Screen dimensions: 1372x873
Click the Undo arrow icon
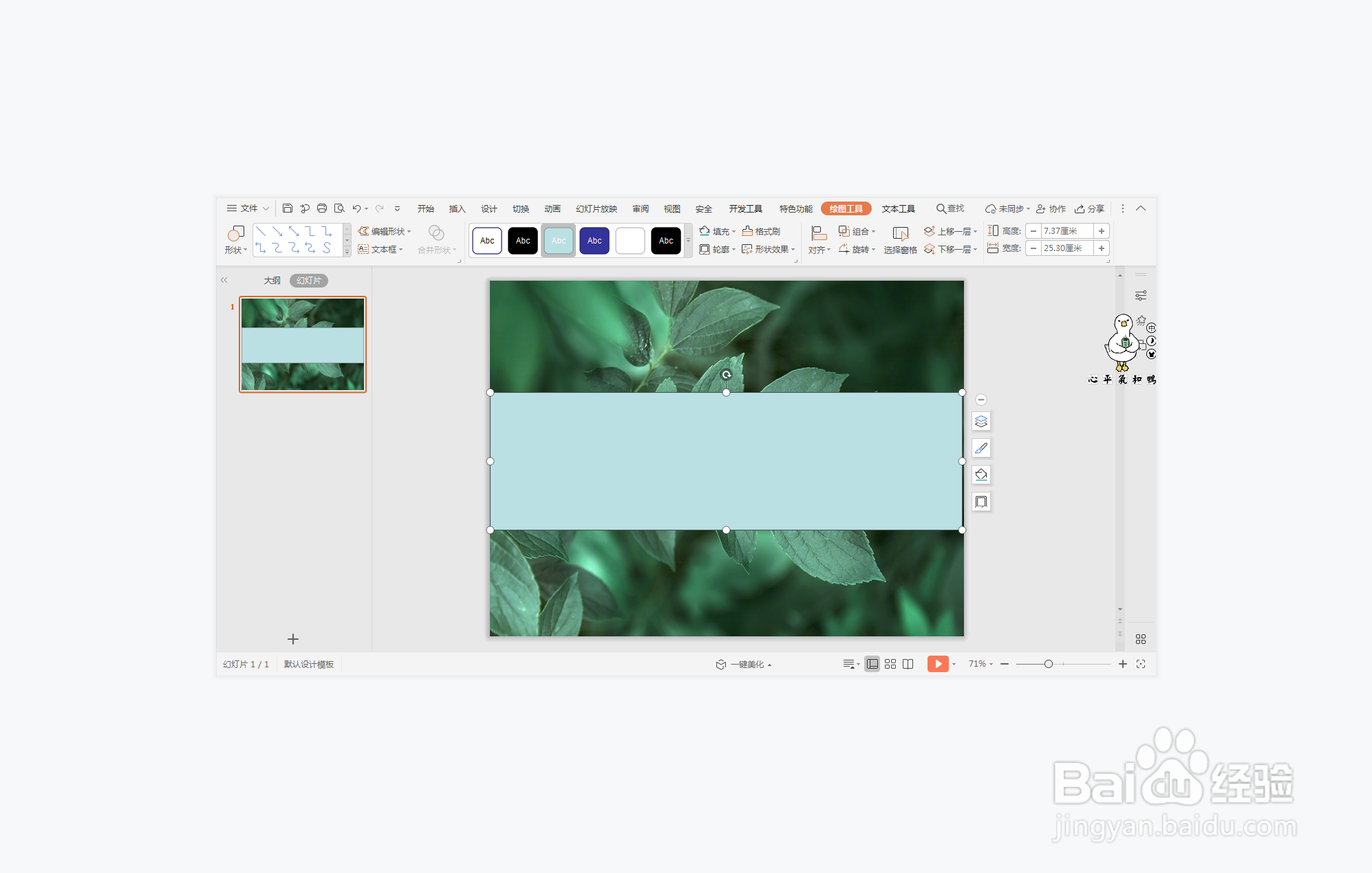pos(356,208)
